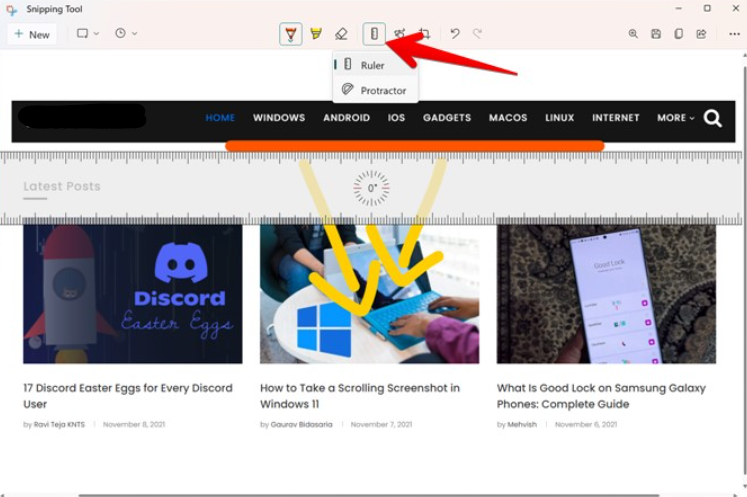Screen dimensions: 747x497
Task: Open the snipping mode rectangle selector
Action: click(x=88, y=33)
